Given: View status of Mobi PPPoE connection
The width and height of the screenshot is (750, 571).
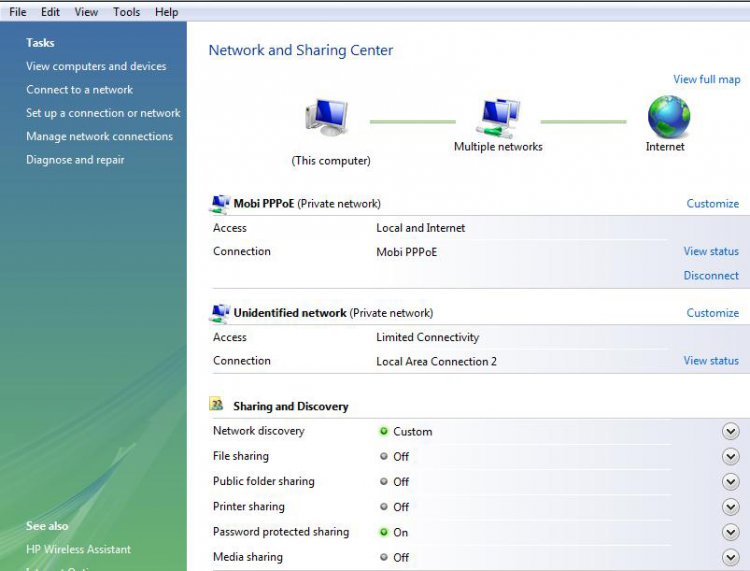Looking at the screenshot, I should pos(711,251).
